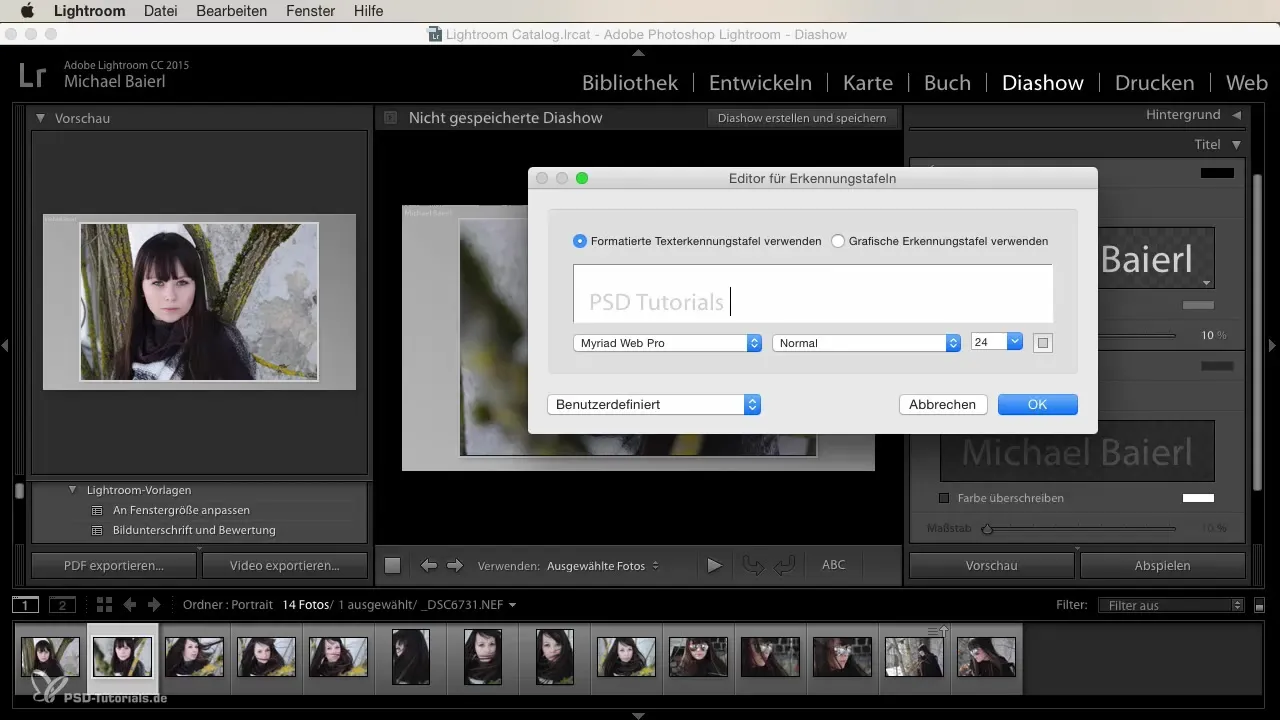1280x720 pixels.
Task: Collapse Lightroom-Vorlagen folder triangle
Action: [73, 490]
